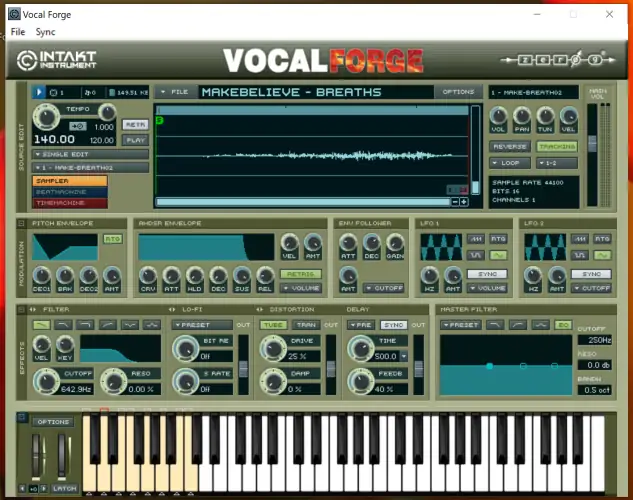The width and height of the screenshot is (633, 500).
Task: Enable TUBE distortion mode
Action: (273, 325)
